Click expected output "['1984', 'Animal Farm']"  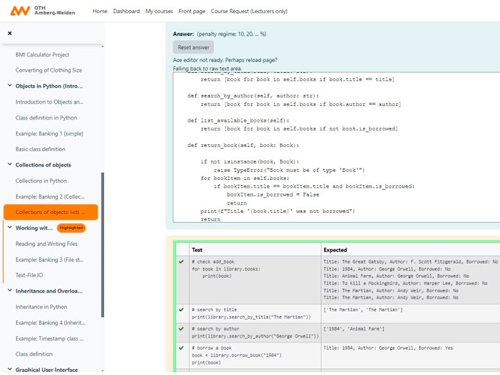coord(354,329)
